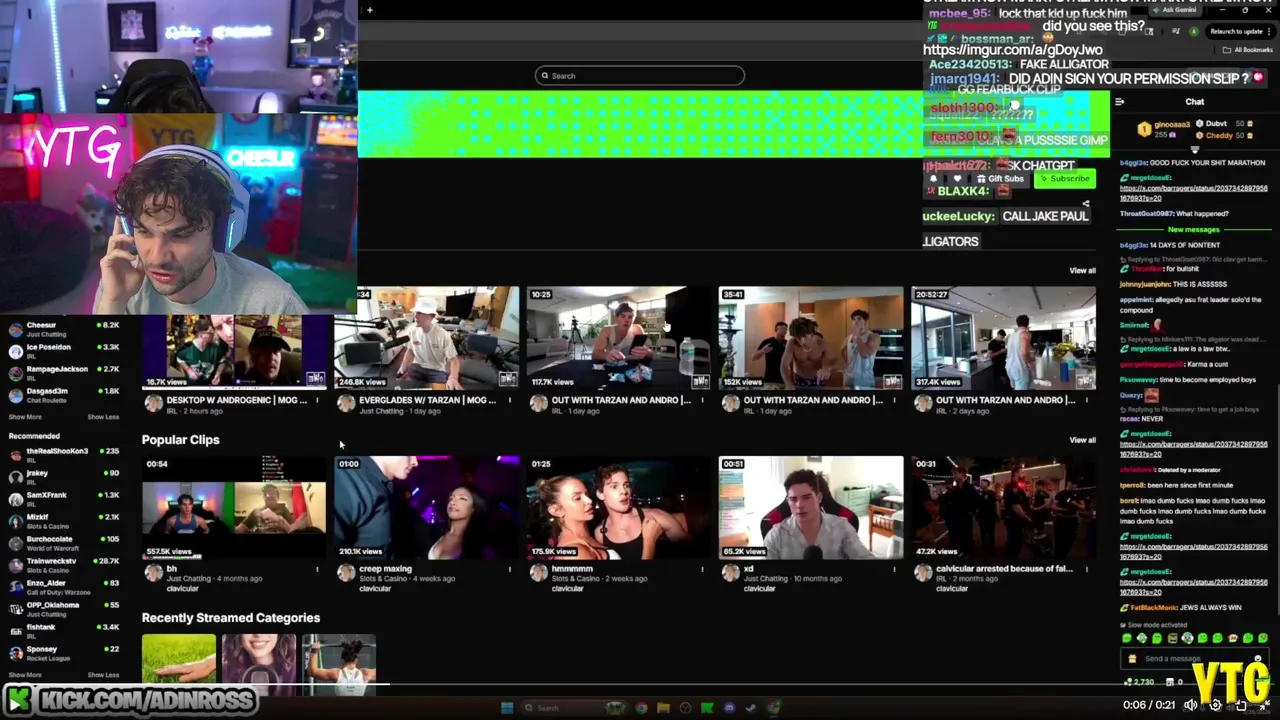This screenshot has height=720, width=1280.
Task: Click the Kick search field
Action: click(640, 76)
